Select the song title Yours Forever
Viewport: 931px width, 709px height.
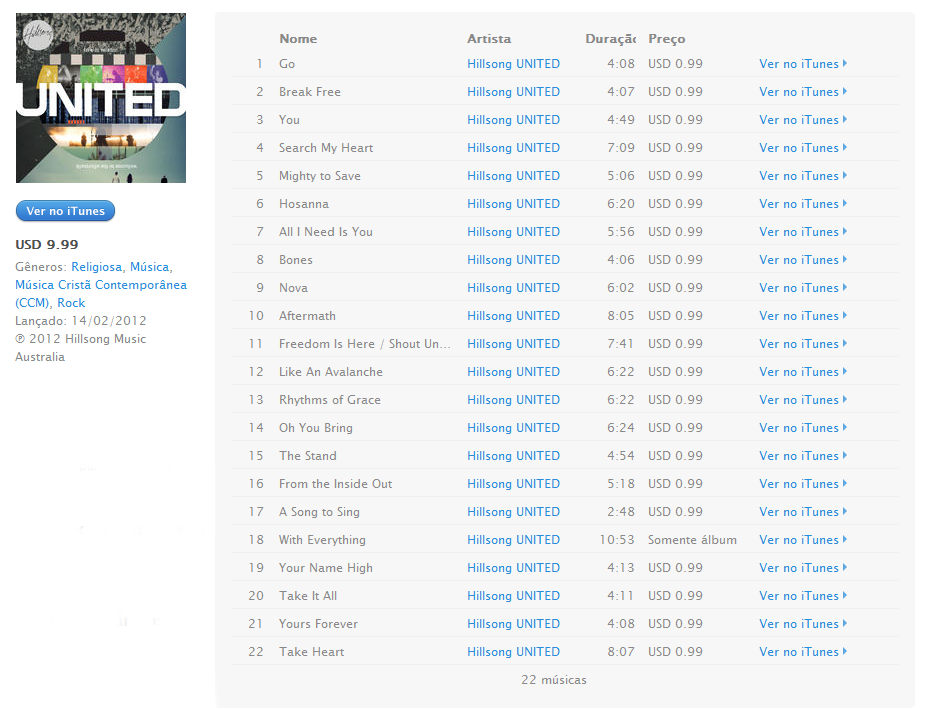pyautogui.click(x=318, y=623)
